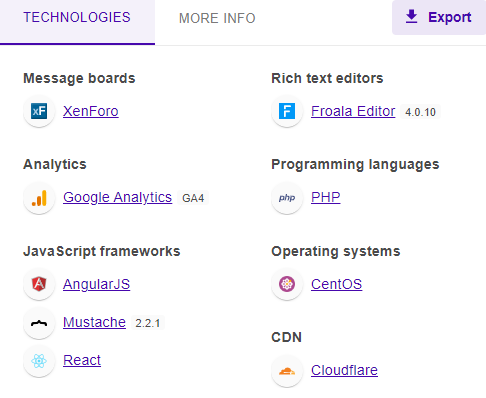Open the Cloudflare CDN link

coord(344,370)
